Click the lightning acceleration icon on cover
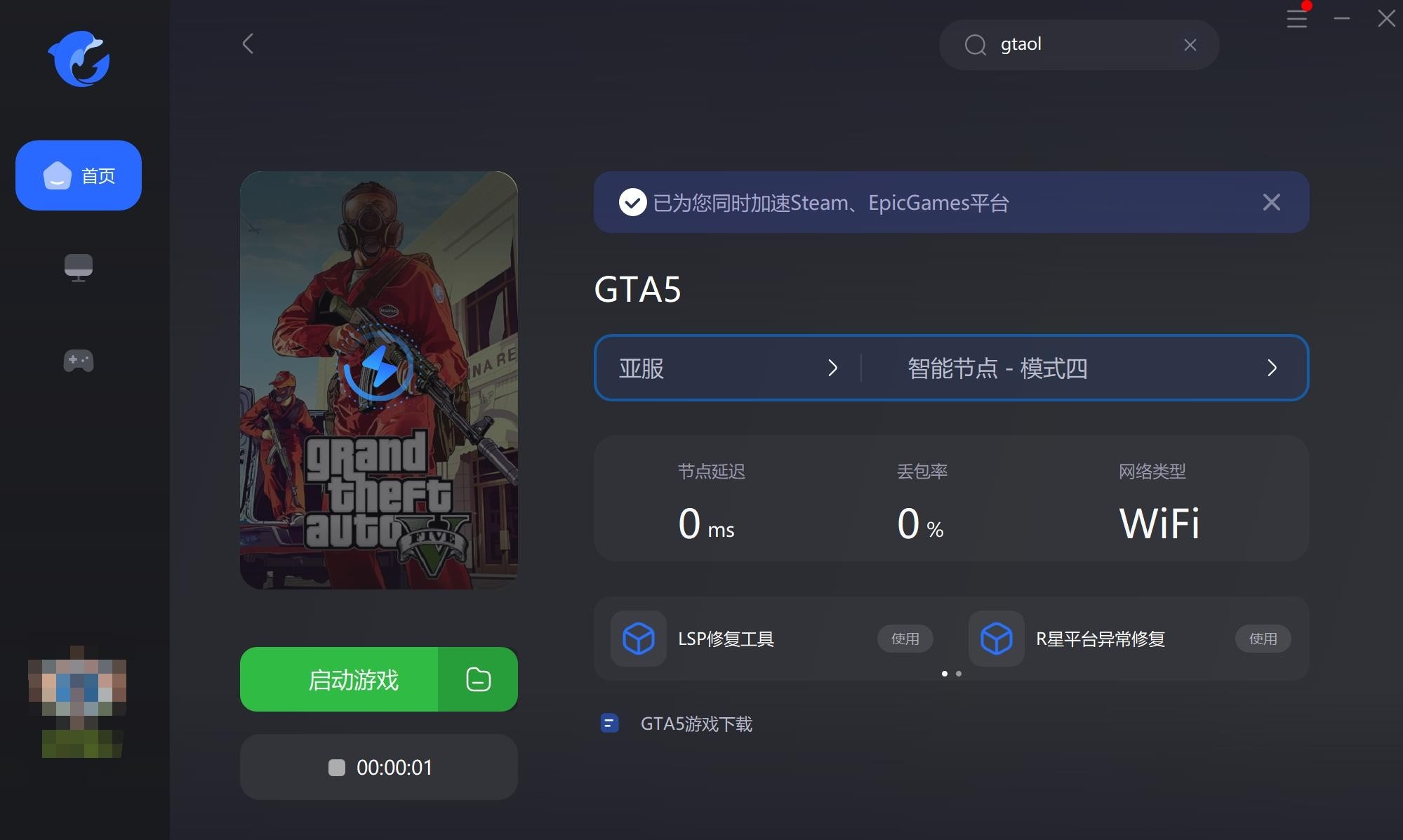This screenshot has height=840, width=1403. (x=379, y=367)
